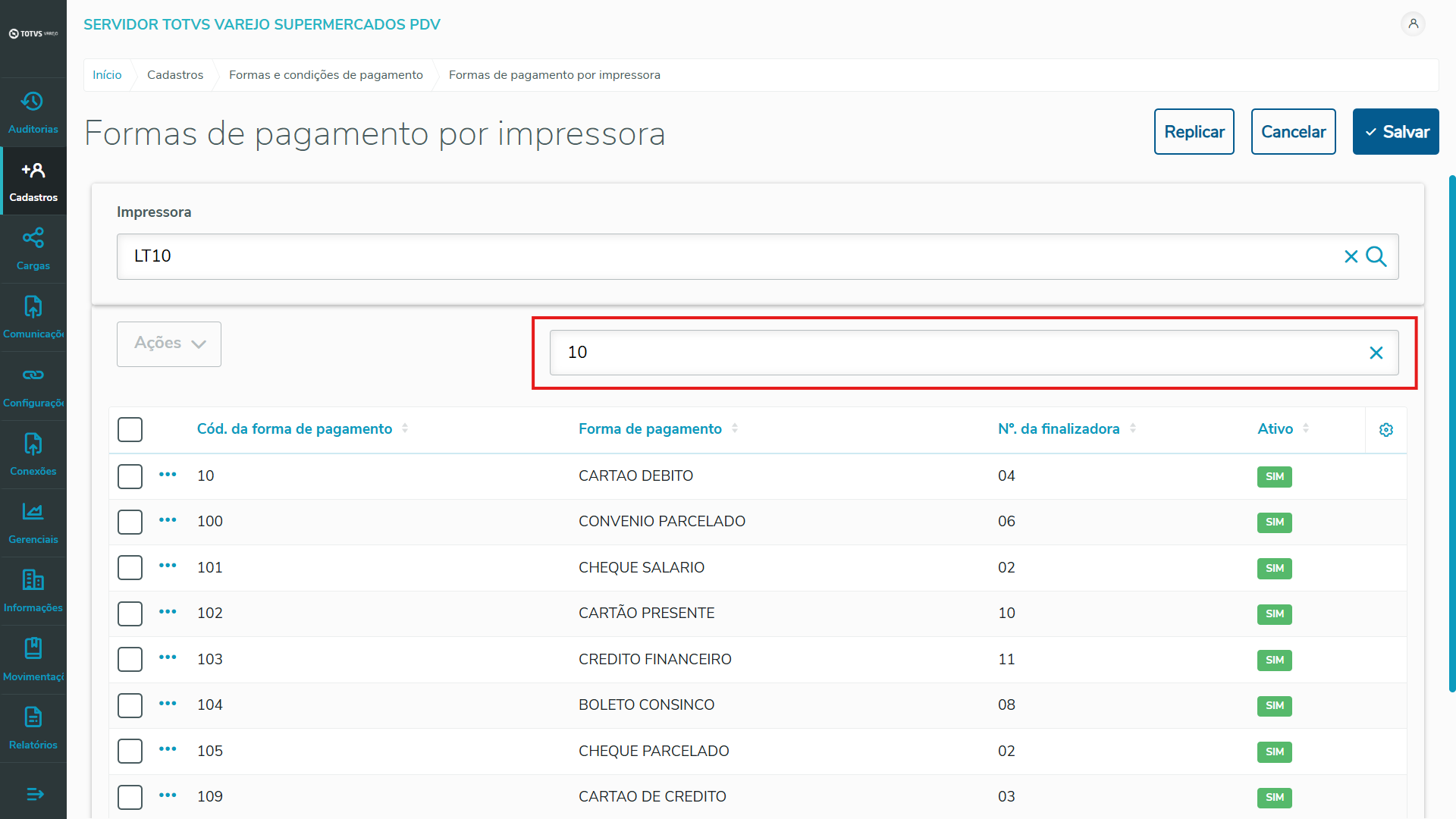1456x819 pixels.
Task: Expand the sidebar menu arrow icon
Action: pos(35,794)
